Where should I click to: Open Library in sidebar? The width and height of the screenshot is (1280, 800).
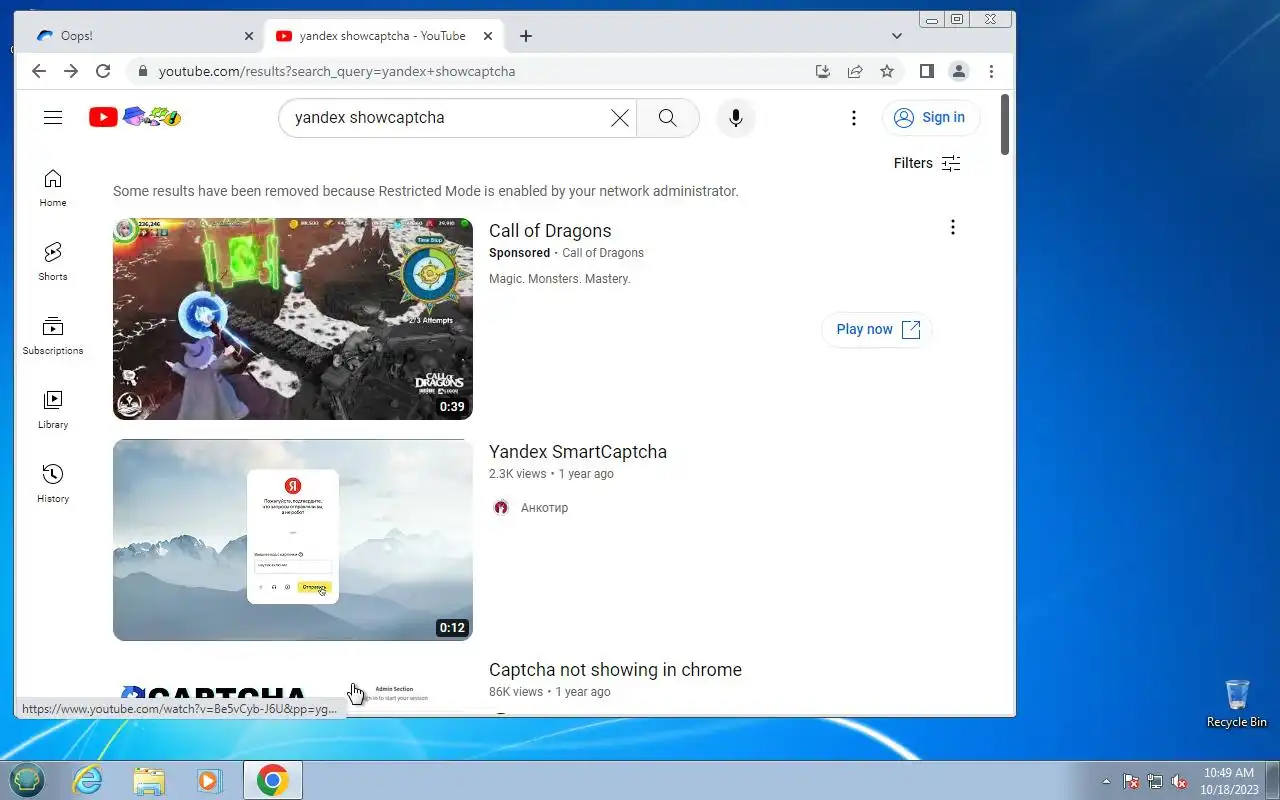coord(53,410)
